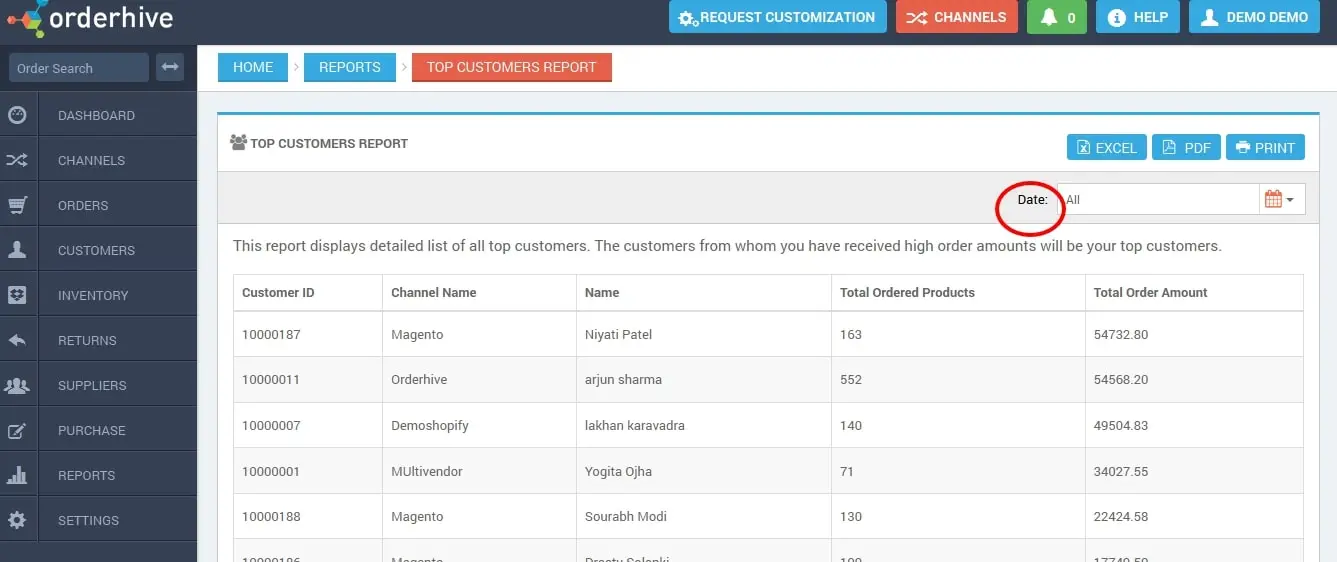This screenshot has width=1337, height=562.
Task: Click the Returns arrow icon in sidebar
Action: tap(17, 340)
